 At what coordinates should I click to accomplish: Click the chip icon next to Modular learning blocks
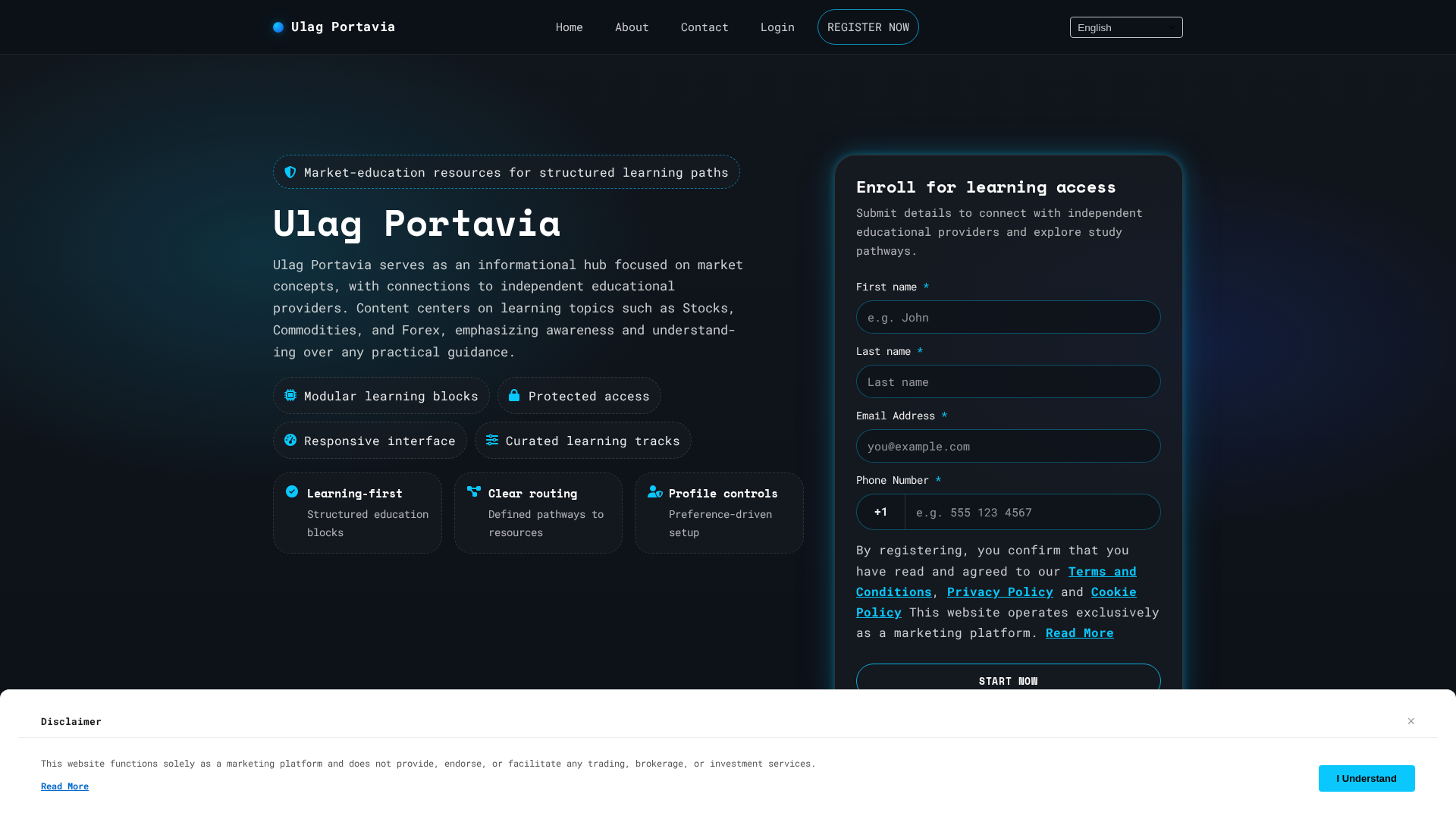pyautogui.click(x=290, y=395)
